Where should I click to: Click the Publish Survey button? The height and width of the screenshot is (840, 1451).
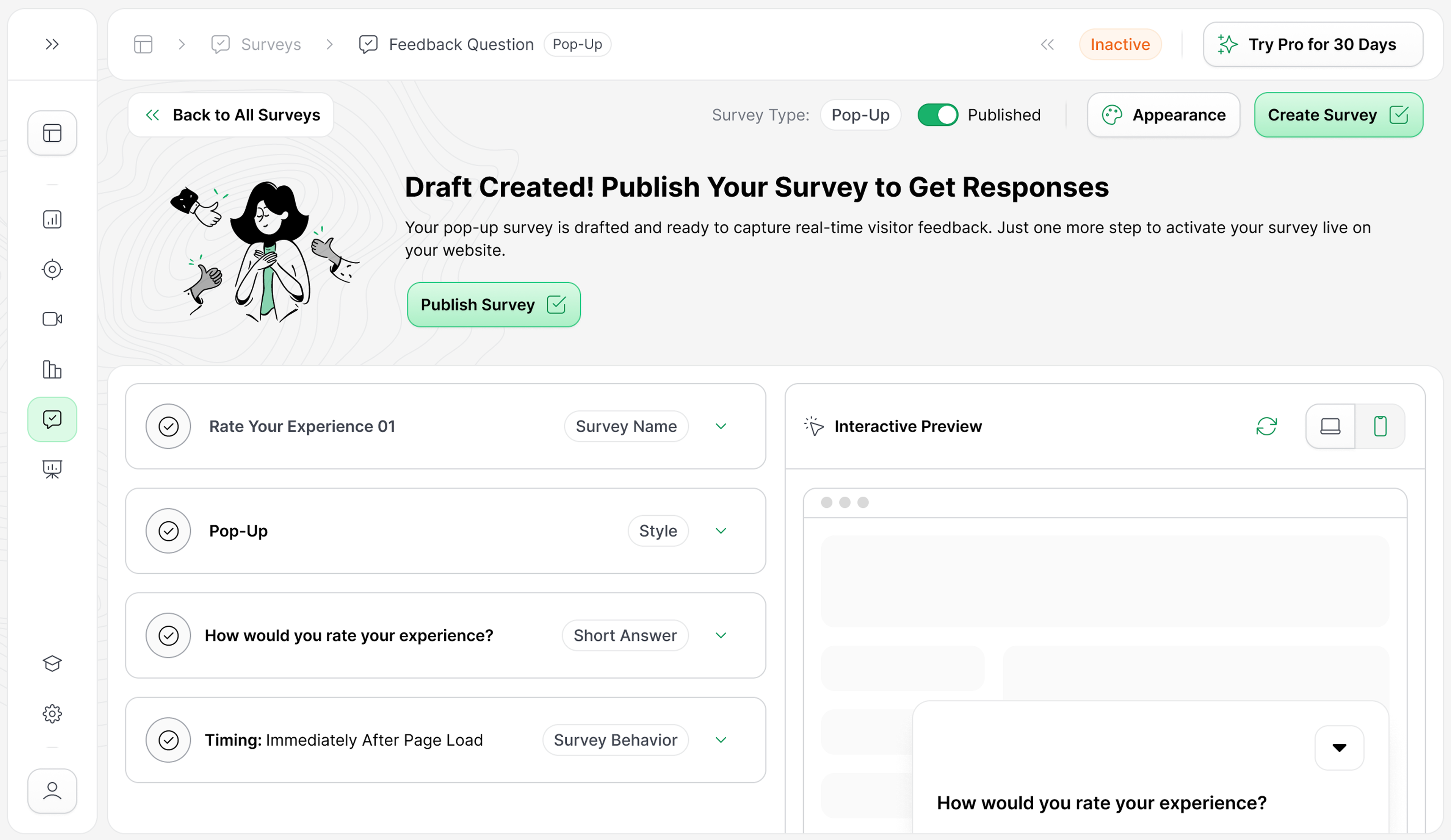[x=494, y=305]
